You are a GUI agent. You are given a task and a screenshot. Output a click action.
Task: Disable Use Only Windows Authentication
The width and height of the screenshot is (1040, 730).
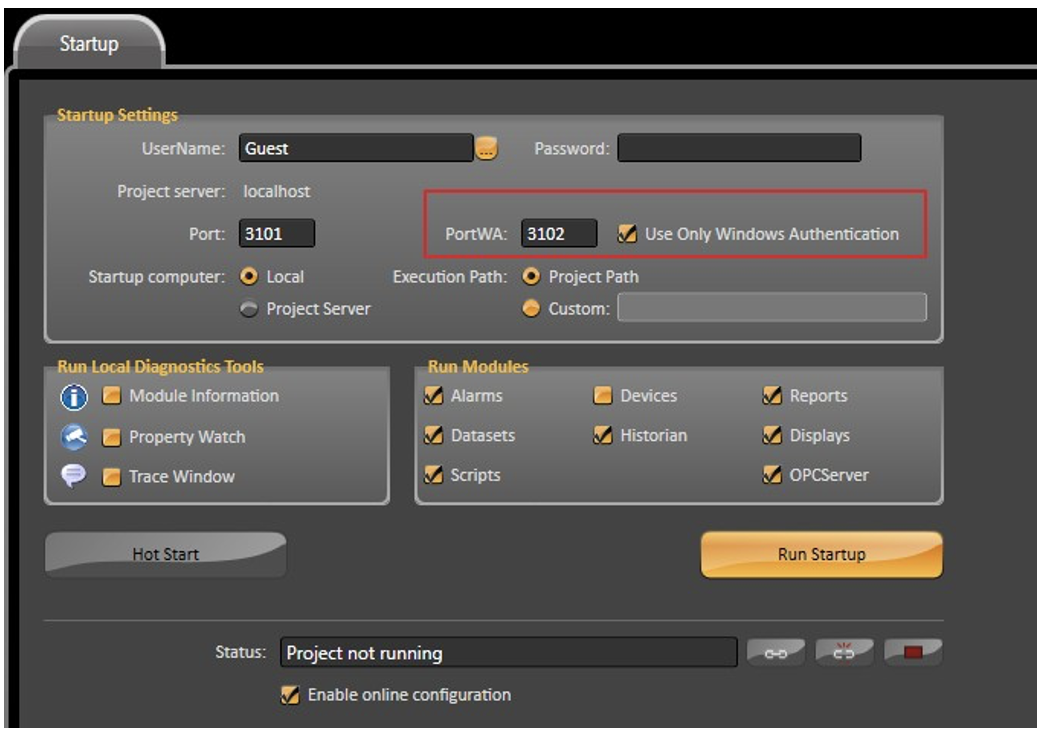point(627,234)
